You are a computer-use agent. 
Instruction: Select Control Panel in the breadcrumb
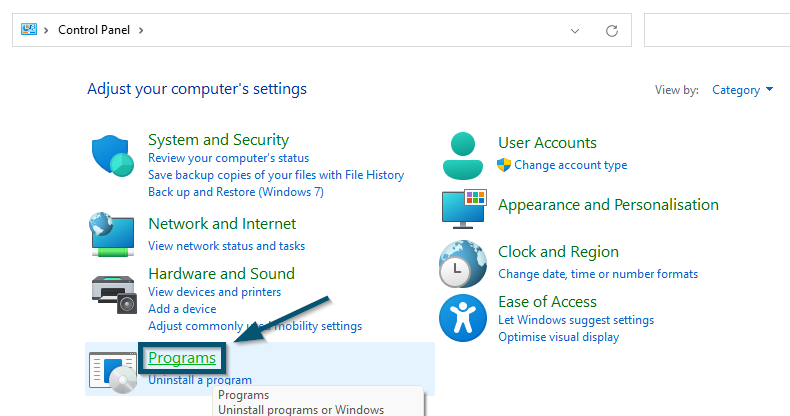point(94,30)
